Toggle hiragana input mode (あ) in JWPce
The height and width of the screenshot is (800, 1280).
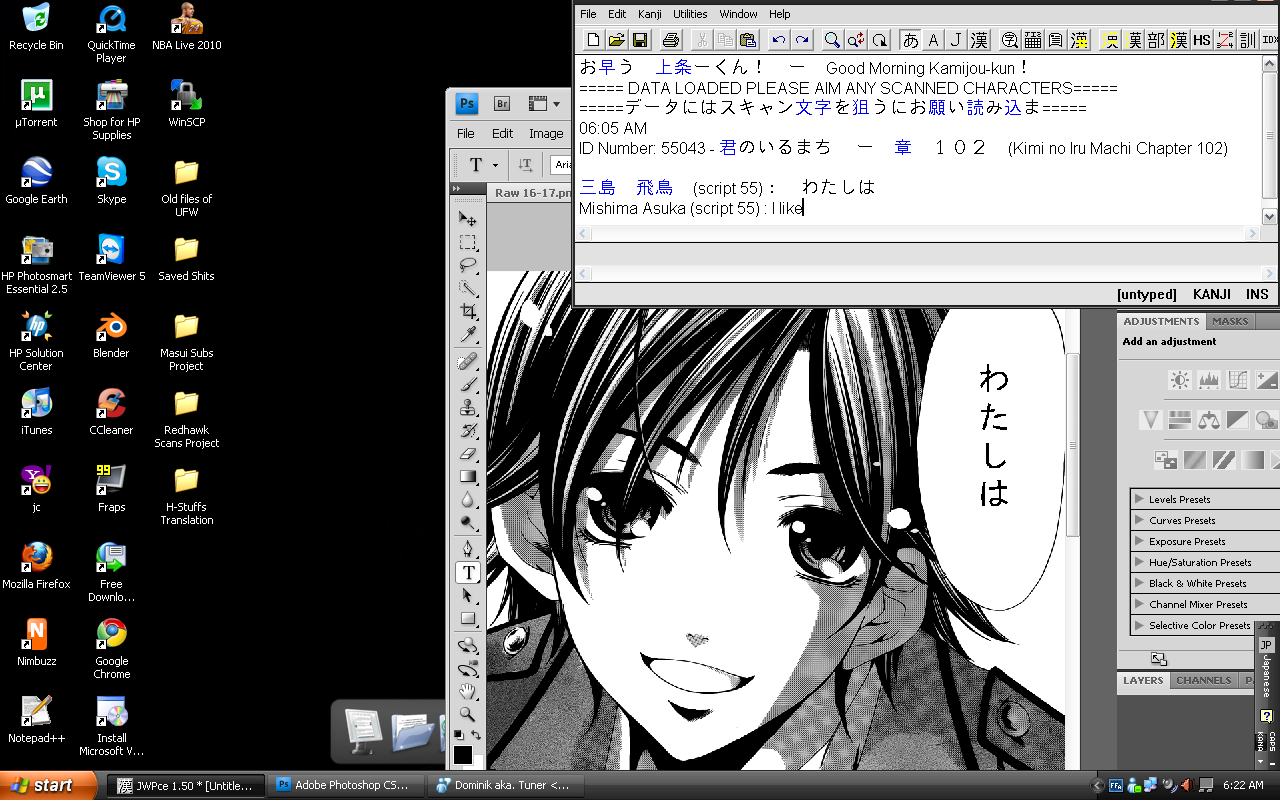click(910, 40)
